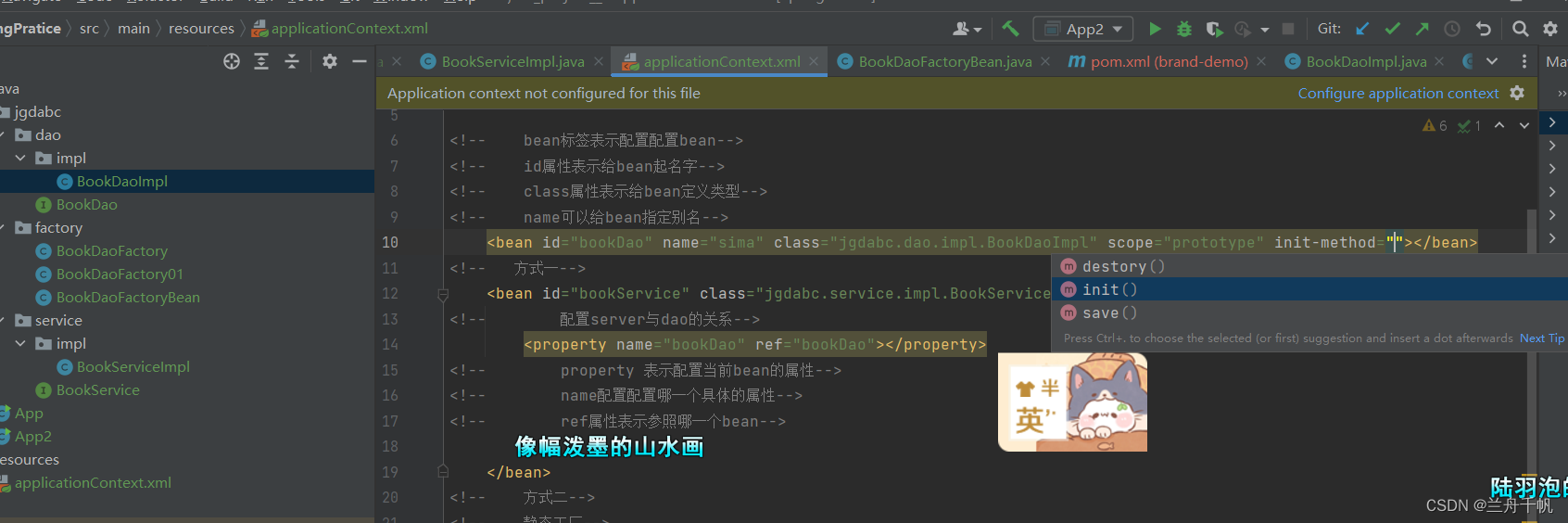Image resolution: width=1568 pixels, height=523 pixels.
Task: Go to next highlighted error
Action: tap(1524, 125)
